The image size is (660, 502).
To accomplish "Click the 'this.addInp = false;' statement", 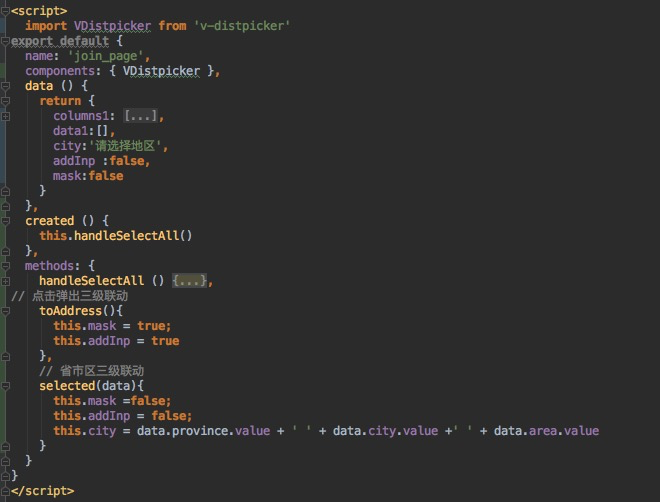I will (123, 416).
